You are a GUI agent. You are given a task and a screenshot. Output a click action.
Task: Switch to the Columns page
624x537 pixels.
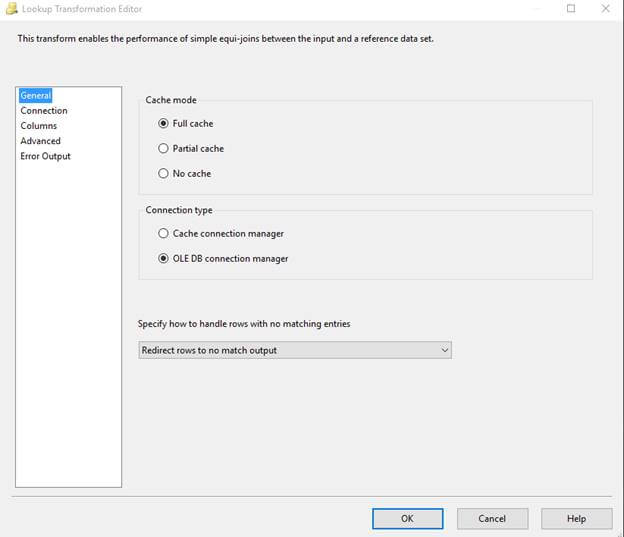(39, 126)
